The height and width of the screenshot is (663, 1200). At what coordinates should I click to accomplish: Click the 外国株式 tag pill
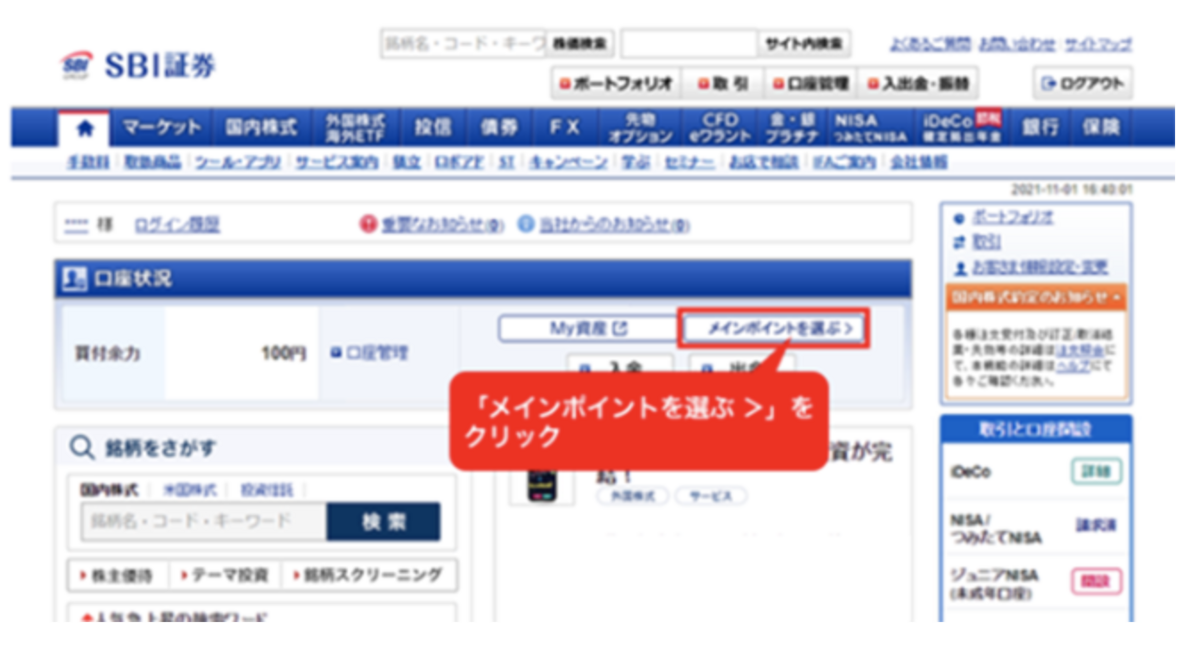click(x=633, y=496)
